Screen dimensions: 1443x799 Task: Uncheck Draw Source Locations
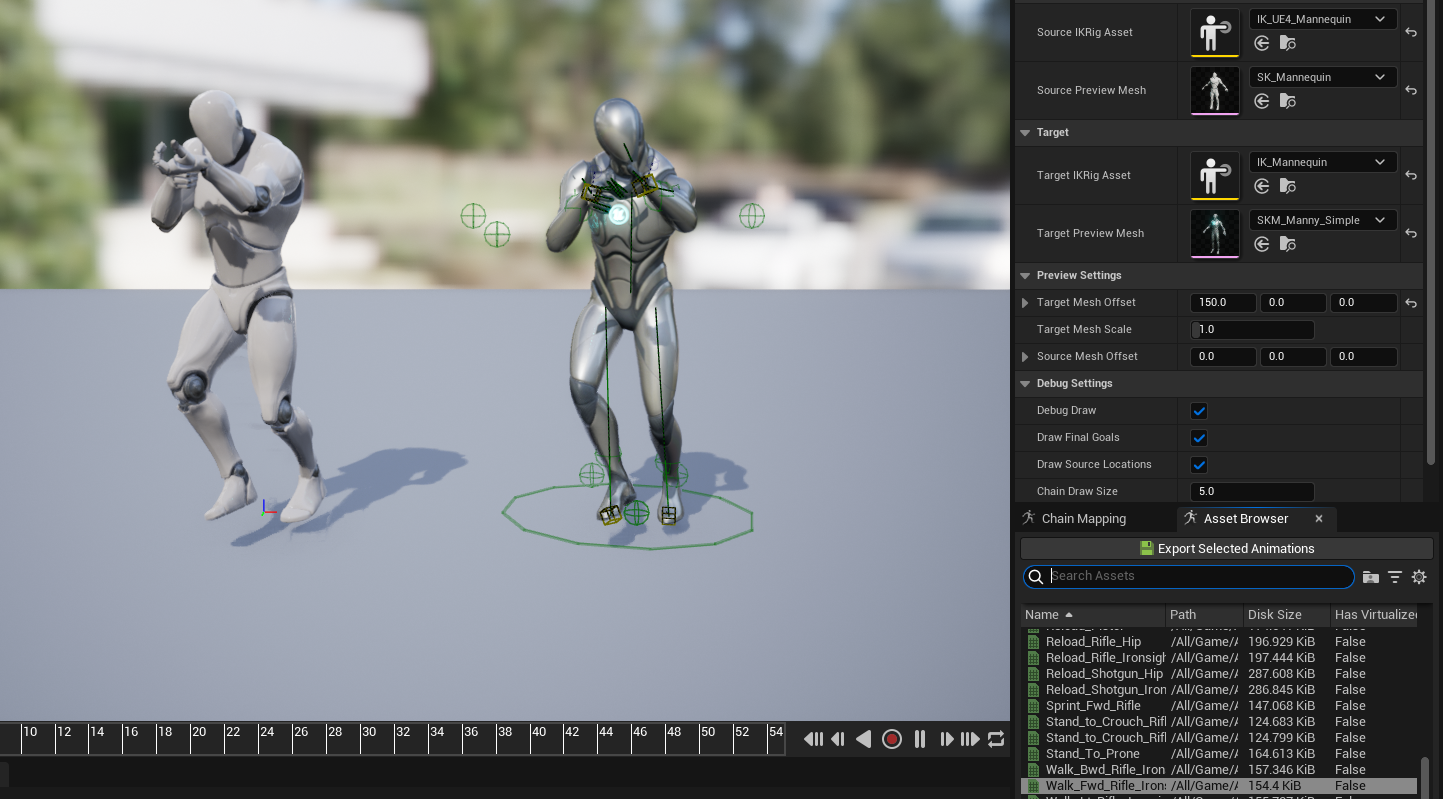tap(1198, 464)
